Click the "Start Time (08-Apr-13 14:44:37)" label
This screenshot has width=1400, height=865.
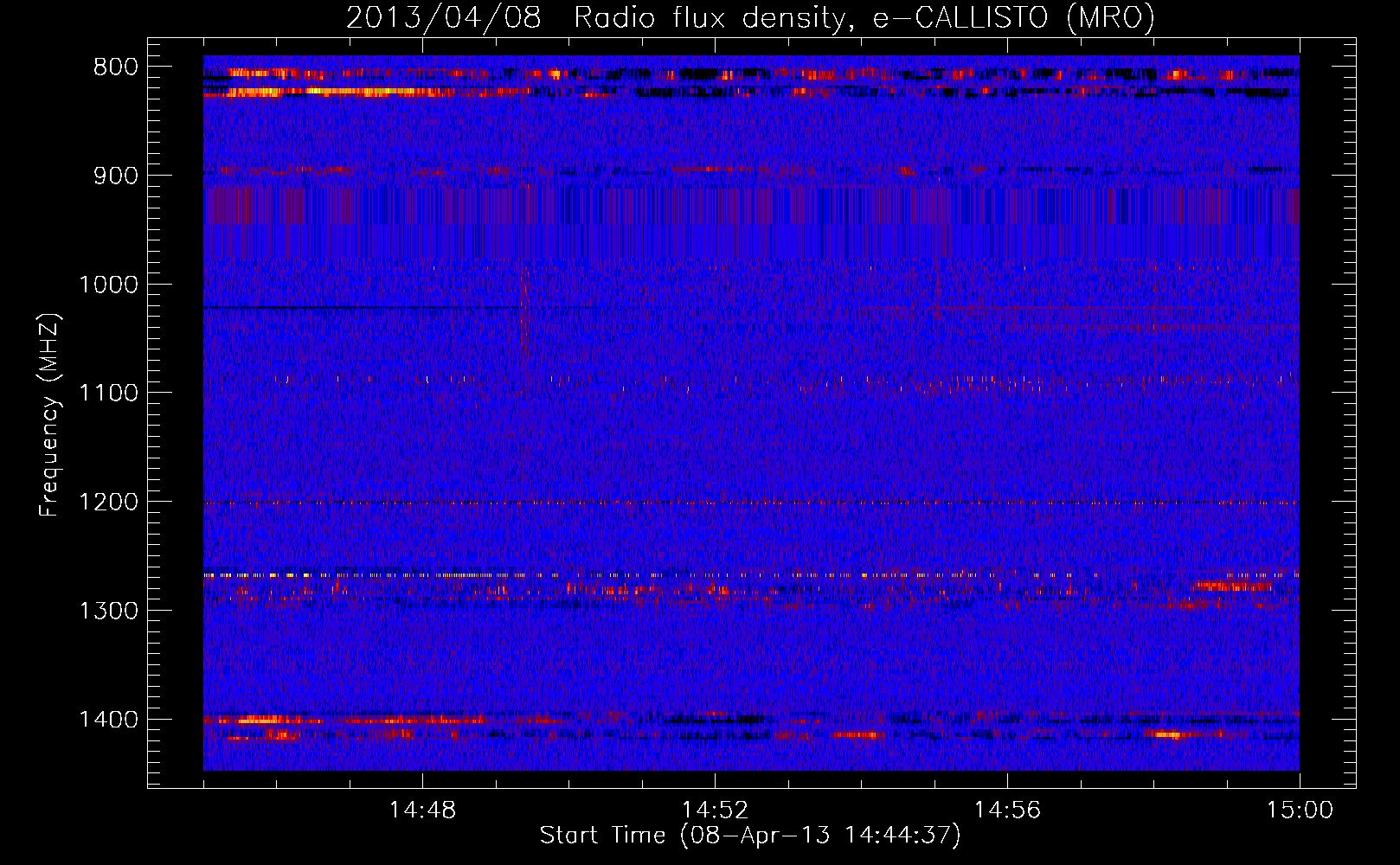pos(750,836)
